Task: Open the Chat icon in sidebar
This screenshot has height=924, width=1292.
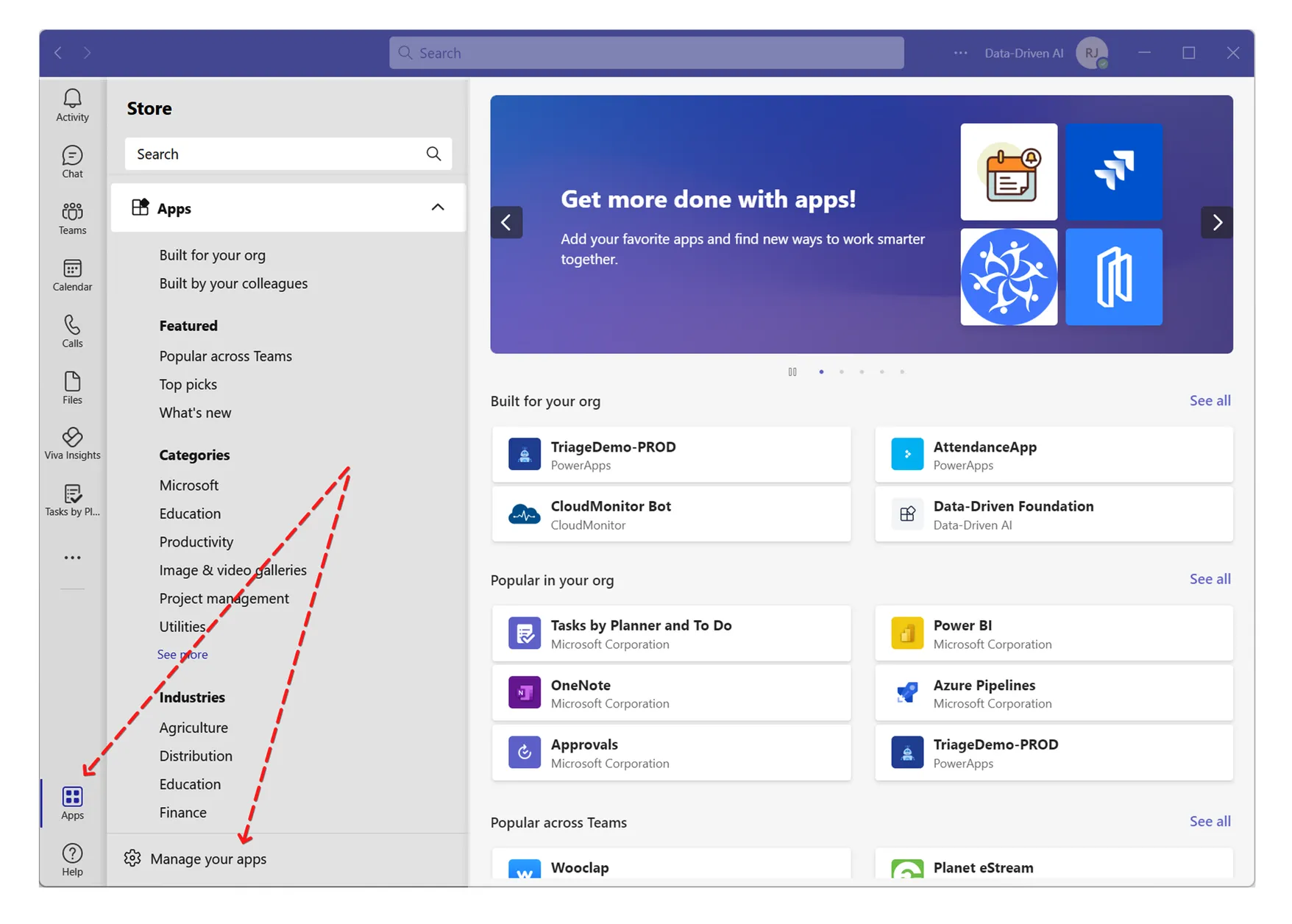Action: click(72, 155)
